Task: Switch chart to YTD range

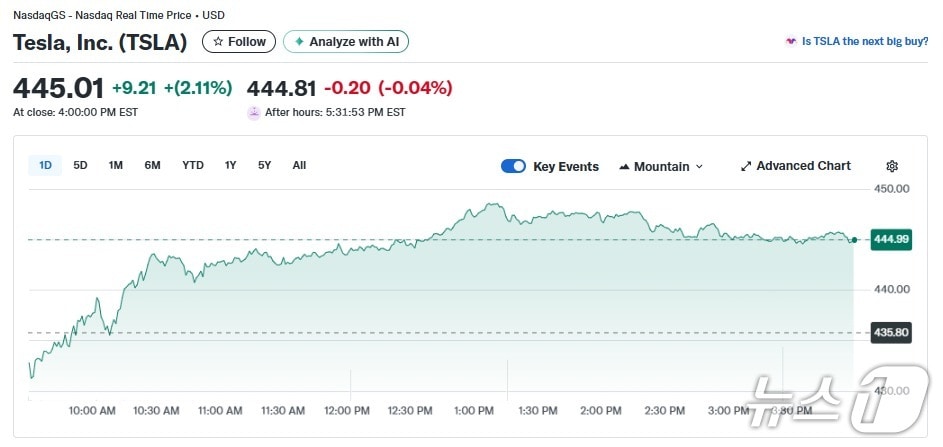Action: pos(193,165)
